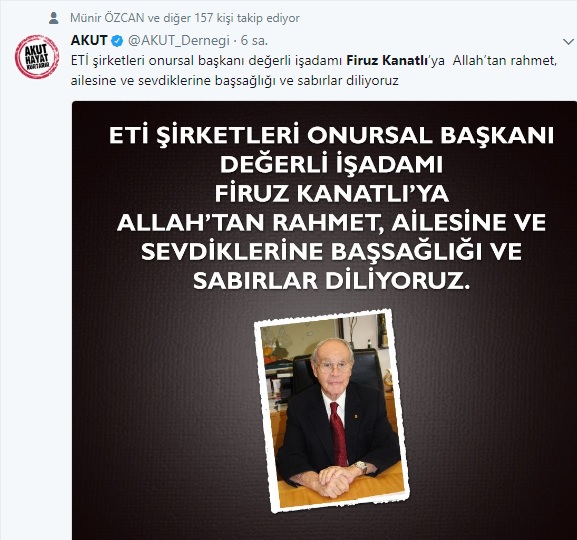The image size is (577, 540).
Task: Open the framed portrait photo of the man
Action: coord(332,412)
